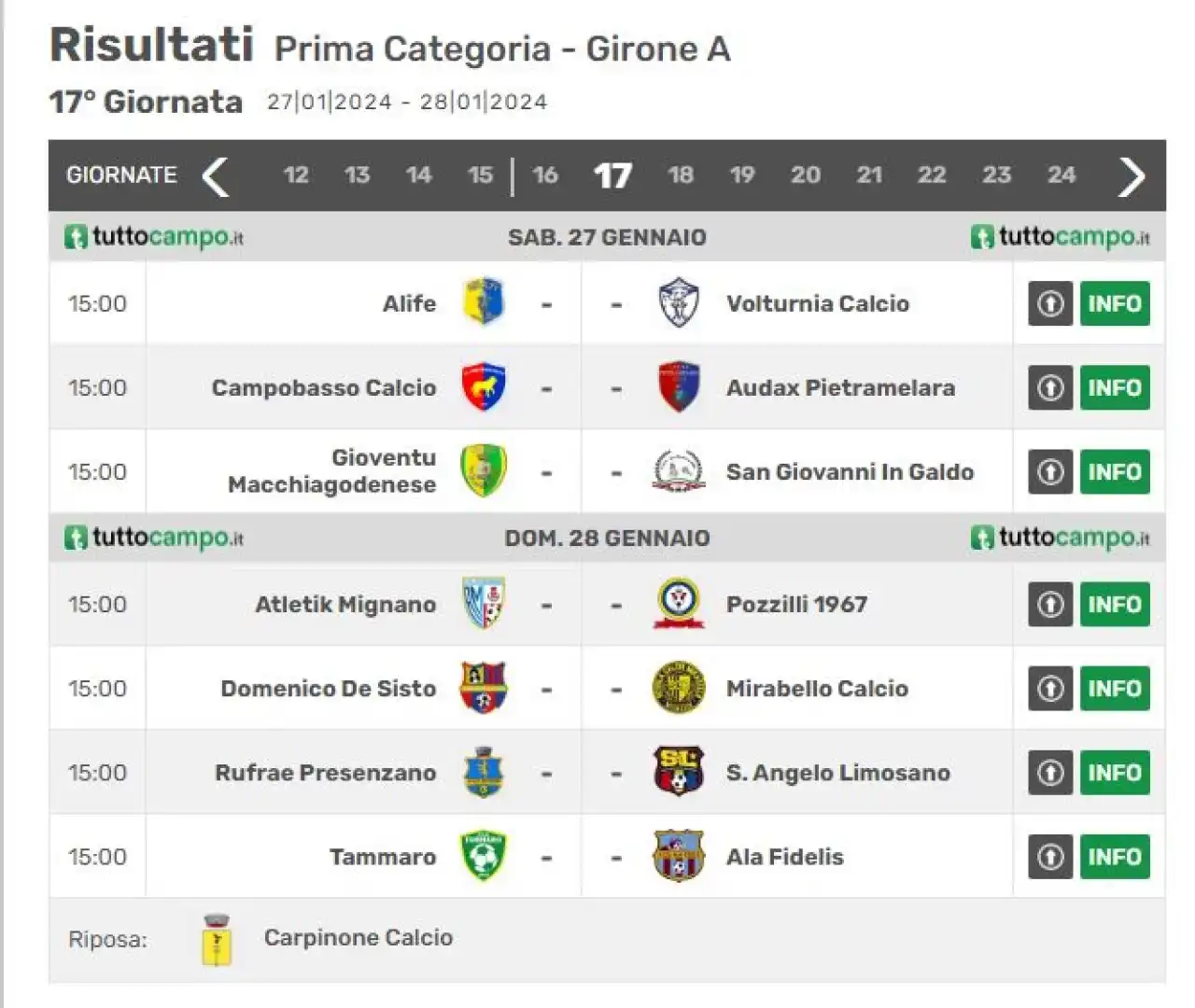The height and width of the screenshot is (1008, 1195).
Task: Click the Volturnia Calcio team crest
Action: click(x=679, y=302)
